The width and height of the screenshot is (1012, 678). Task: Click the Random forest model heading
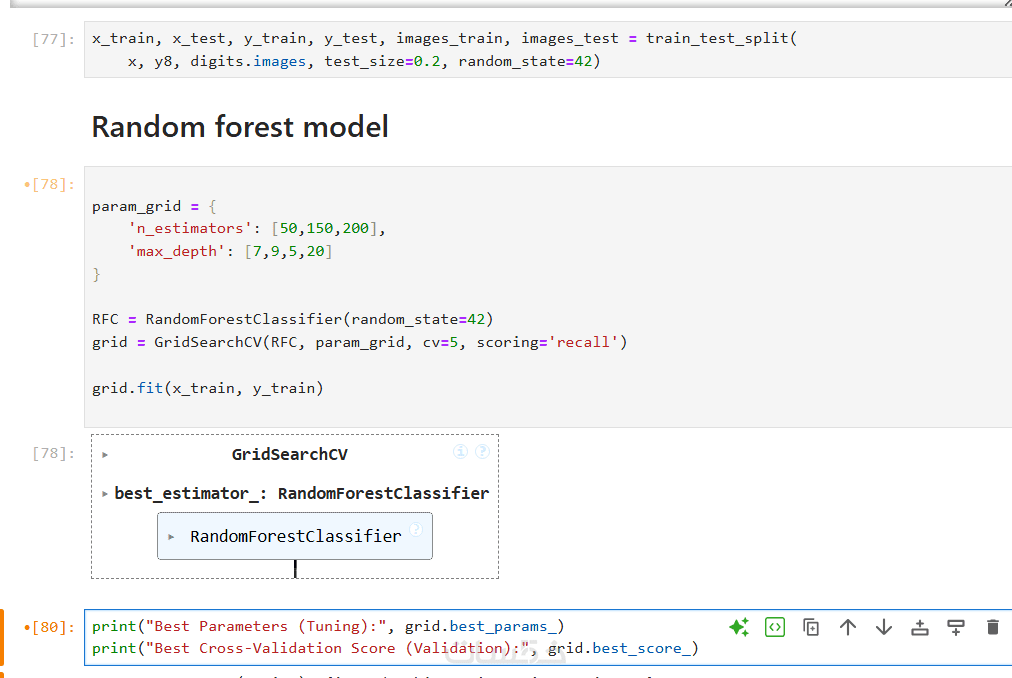tap(240, 127)
